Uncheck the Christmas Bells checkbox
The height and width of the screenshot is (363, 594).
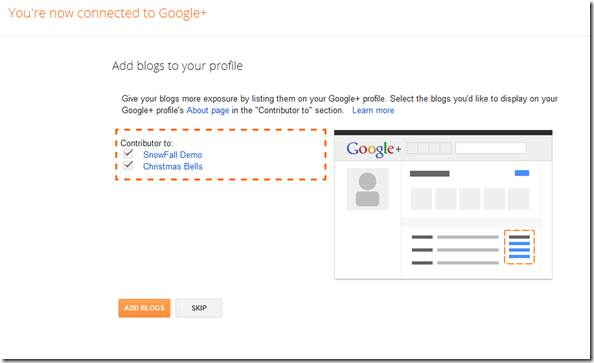pos(128,166)
